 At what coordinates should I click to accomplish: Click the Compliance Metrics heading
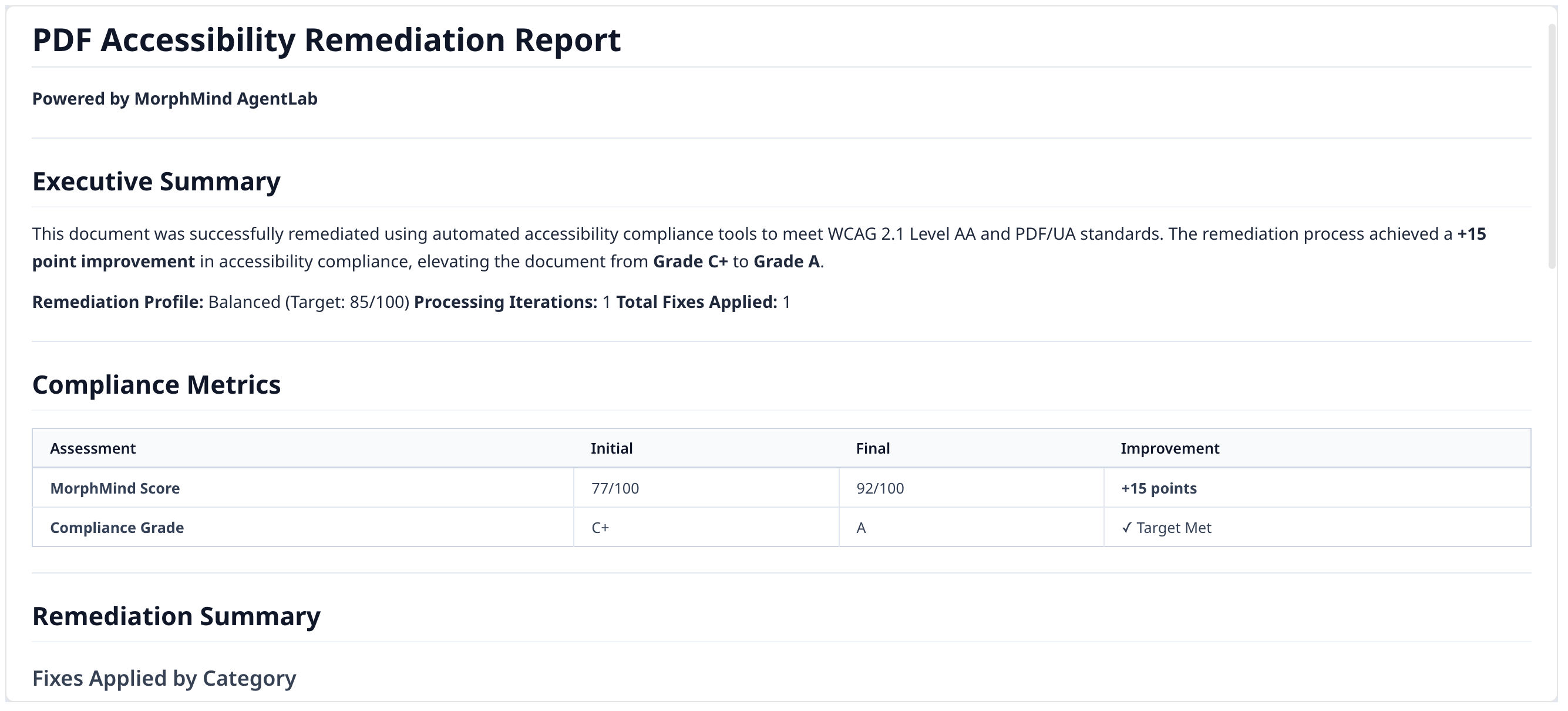[x=156, y=385]
